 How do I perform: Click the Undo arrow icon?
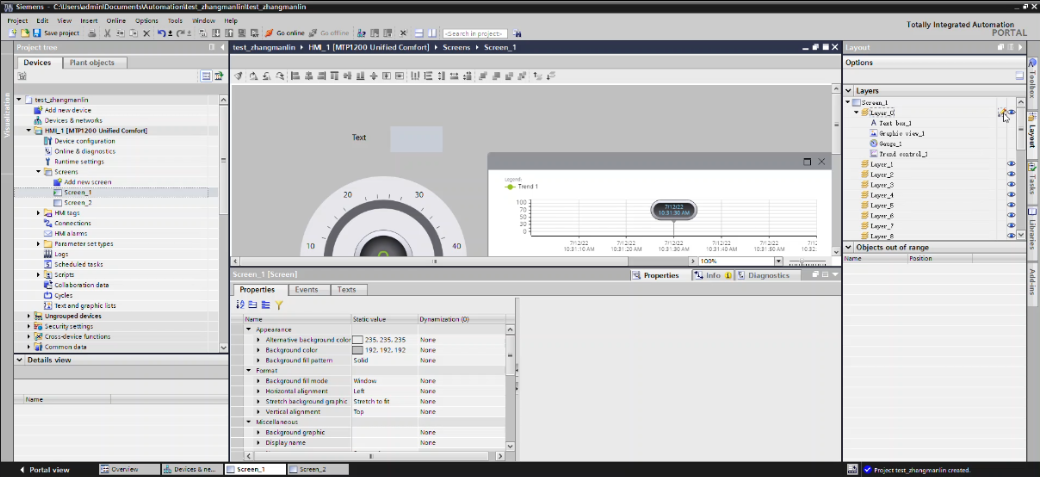162,33
